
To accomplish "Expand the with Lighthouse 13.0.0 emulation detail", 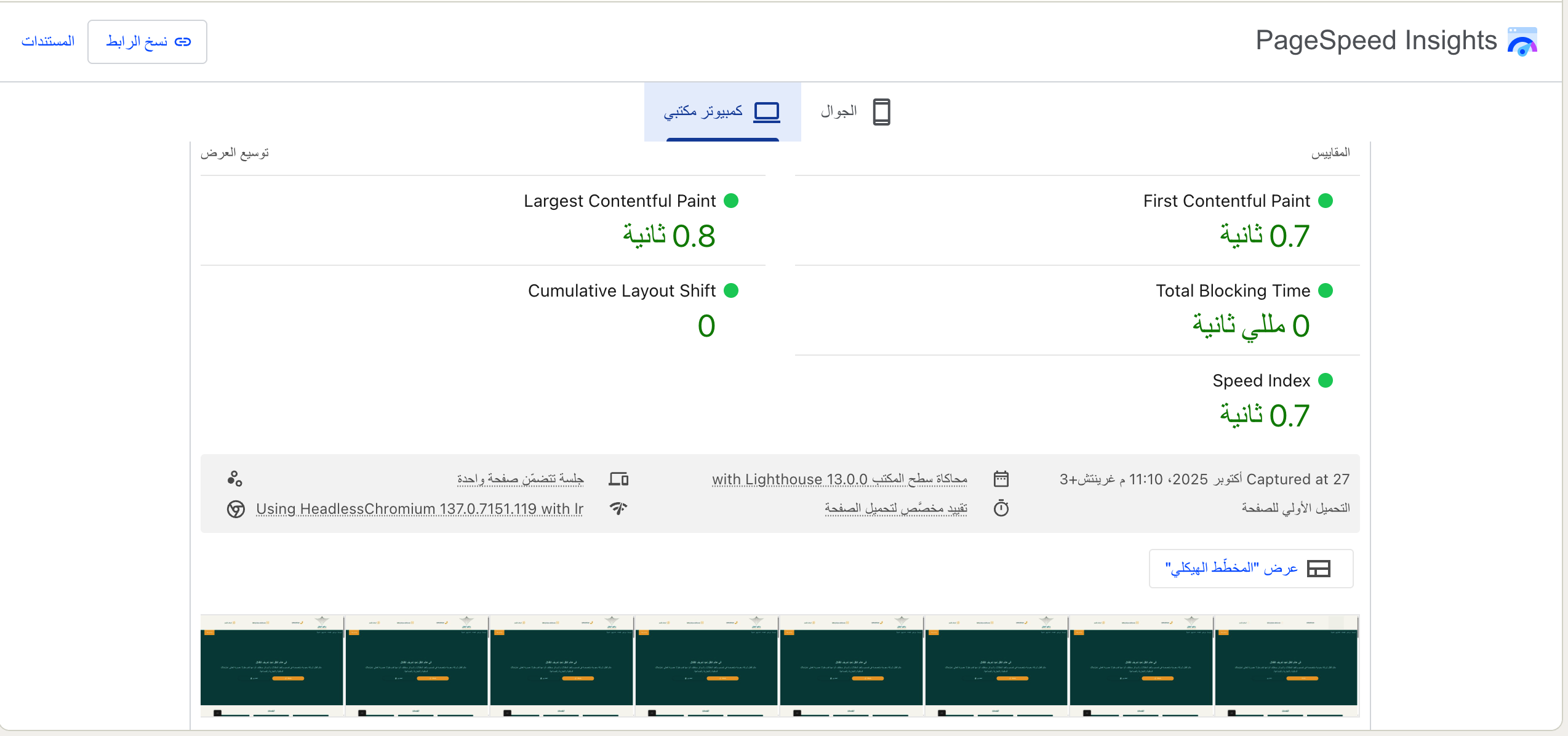I will 839,479.
